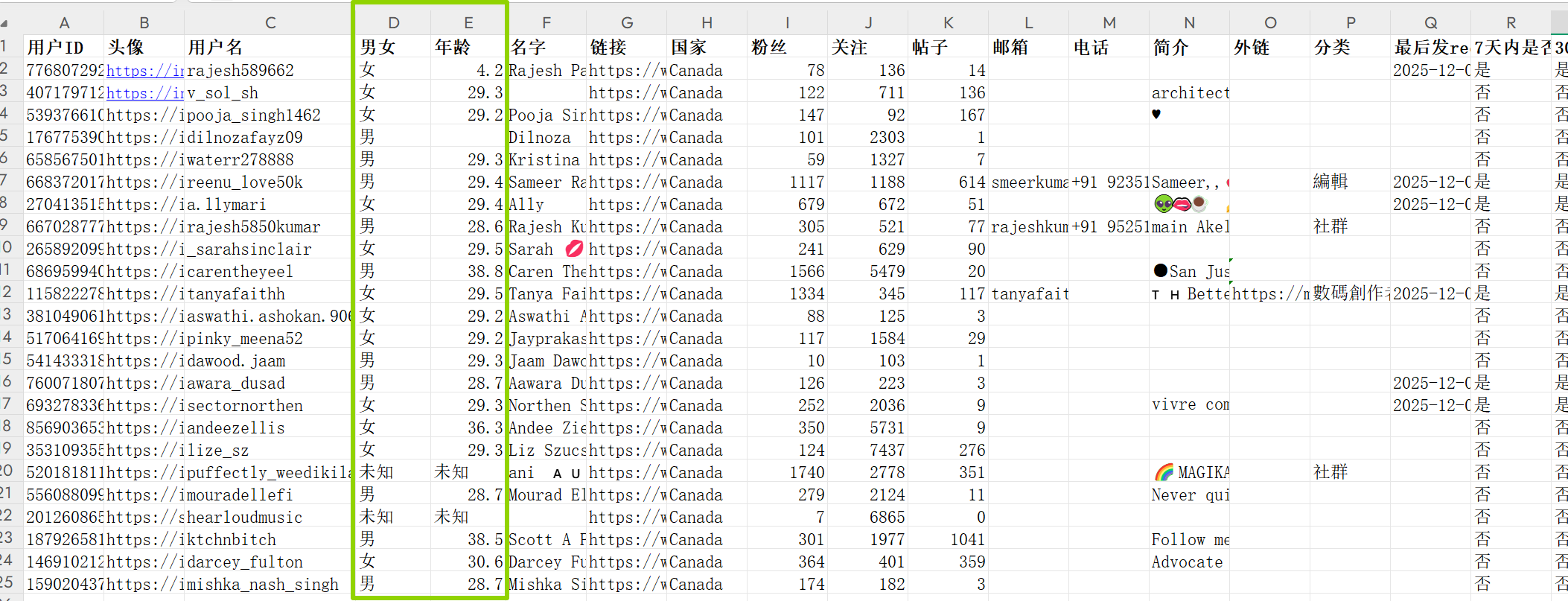
Task: Select the Sarah name cell with kiss emoji
Action: [546, 249]
